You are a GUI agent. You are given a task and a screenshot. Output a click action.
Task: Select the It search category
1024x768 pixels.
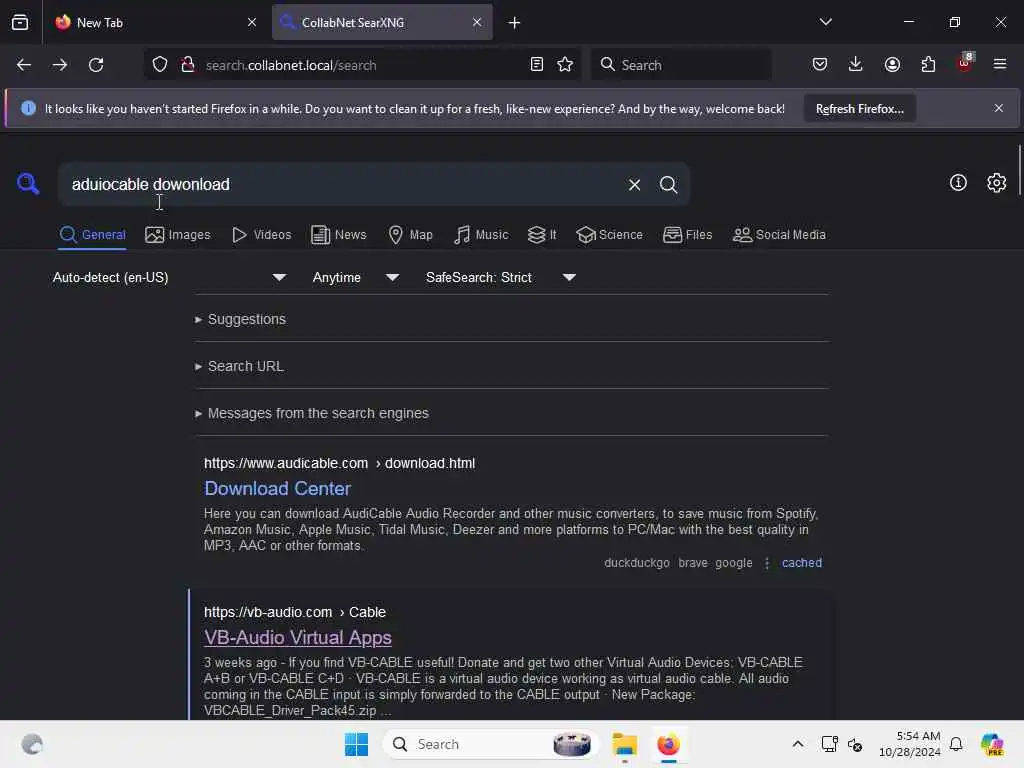(542, 235)
